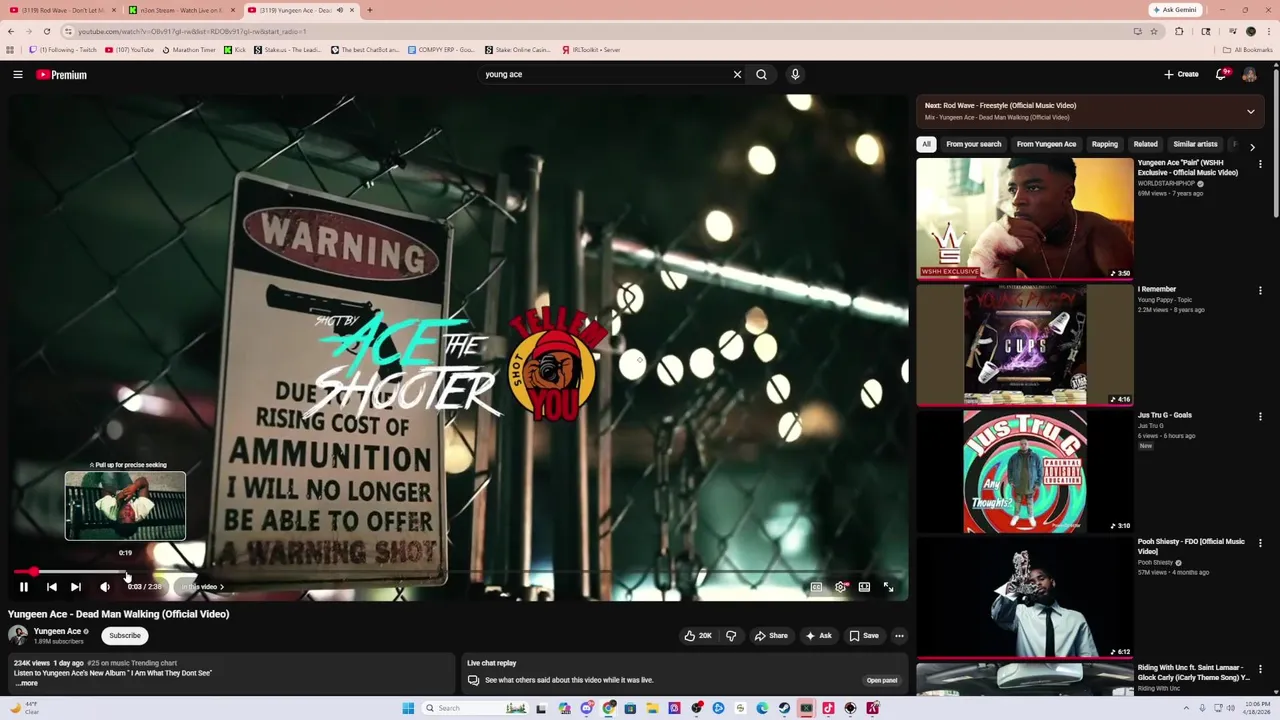Expand the 'Next: Rod Wave' mix queue chevron

click(1250, 111)
